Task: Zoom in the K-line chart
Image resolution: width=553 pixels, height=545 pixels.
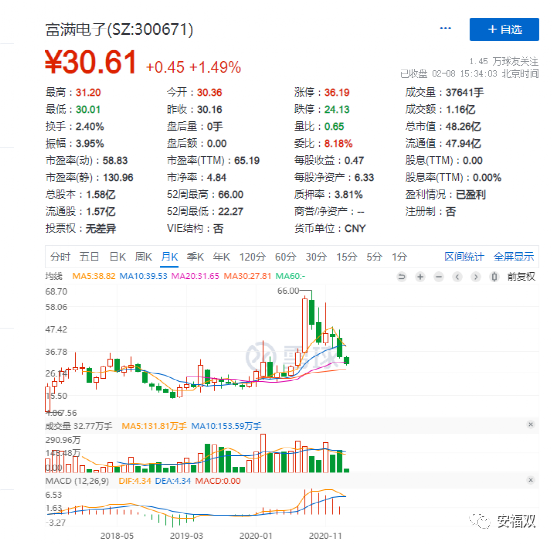Action: [x=420, y=277]
